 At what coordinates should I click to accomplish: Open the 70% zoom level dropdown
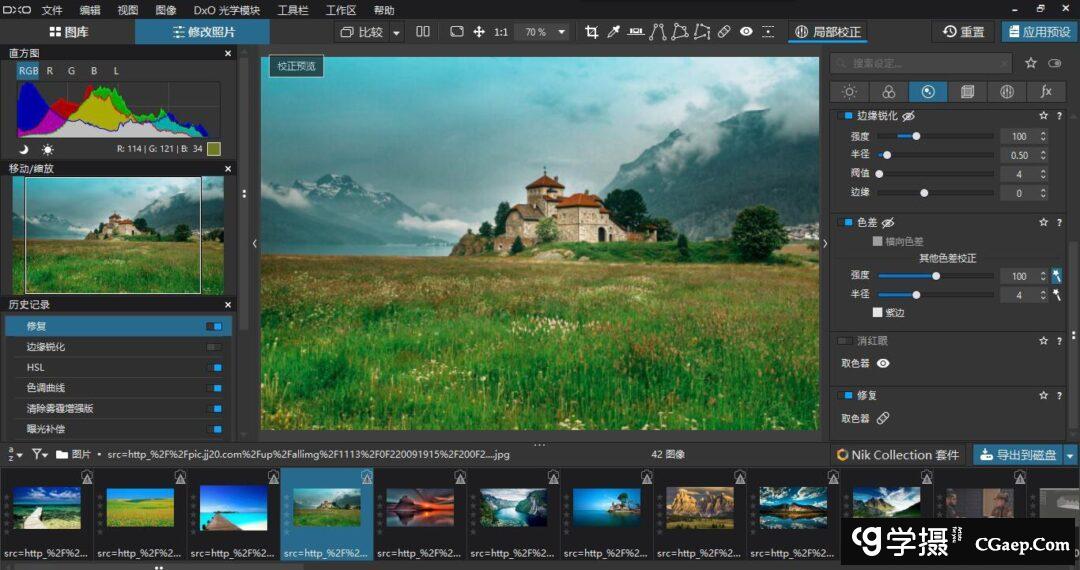[x=561, y=32]
